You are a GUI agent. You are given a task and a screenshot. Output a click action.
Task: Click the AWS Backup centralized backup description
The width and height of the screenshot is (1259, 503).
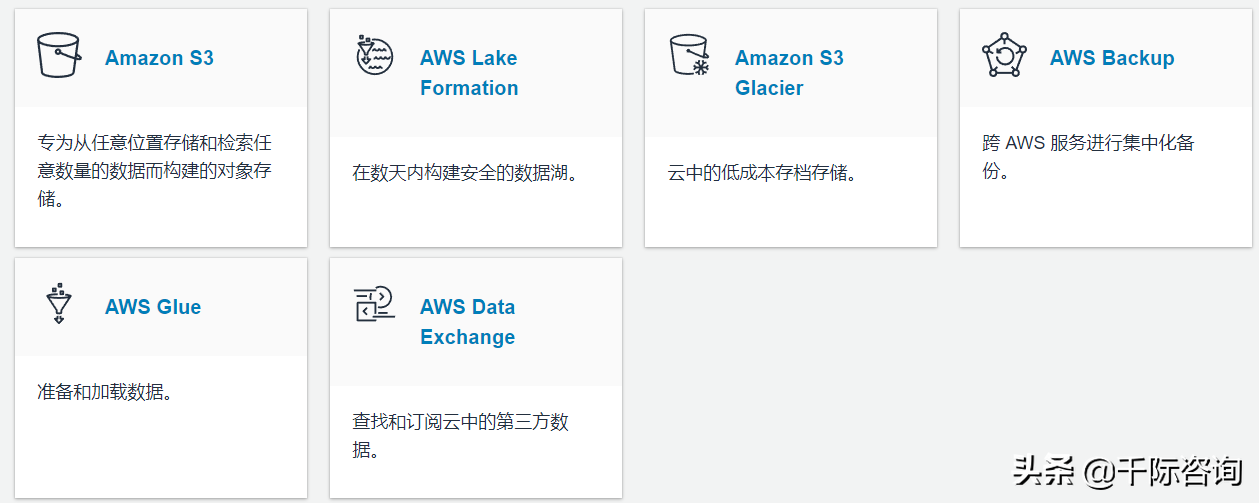tap(1088, 157)
